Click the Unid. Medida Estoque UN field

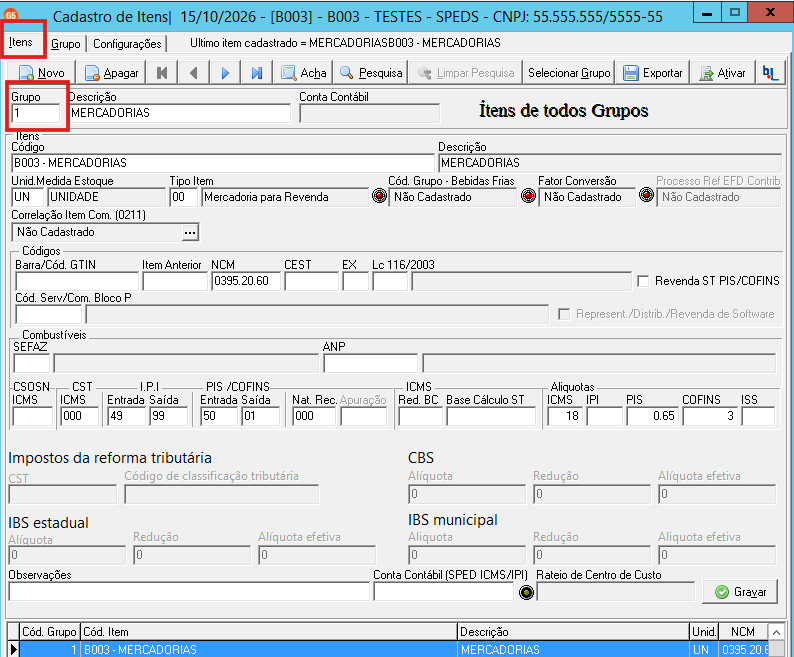[x=27, y=197]
